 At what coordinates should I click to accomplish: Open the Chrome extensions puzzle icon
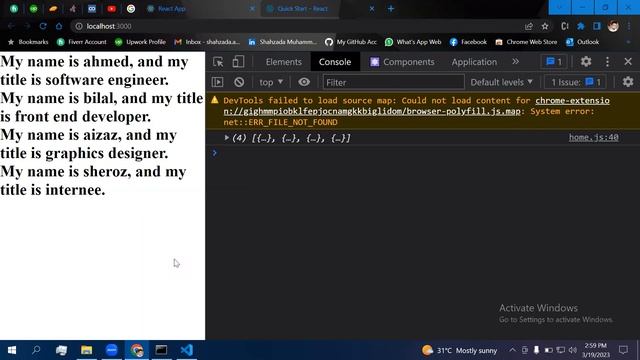(x=580, y=26)
